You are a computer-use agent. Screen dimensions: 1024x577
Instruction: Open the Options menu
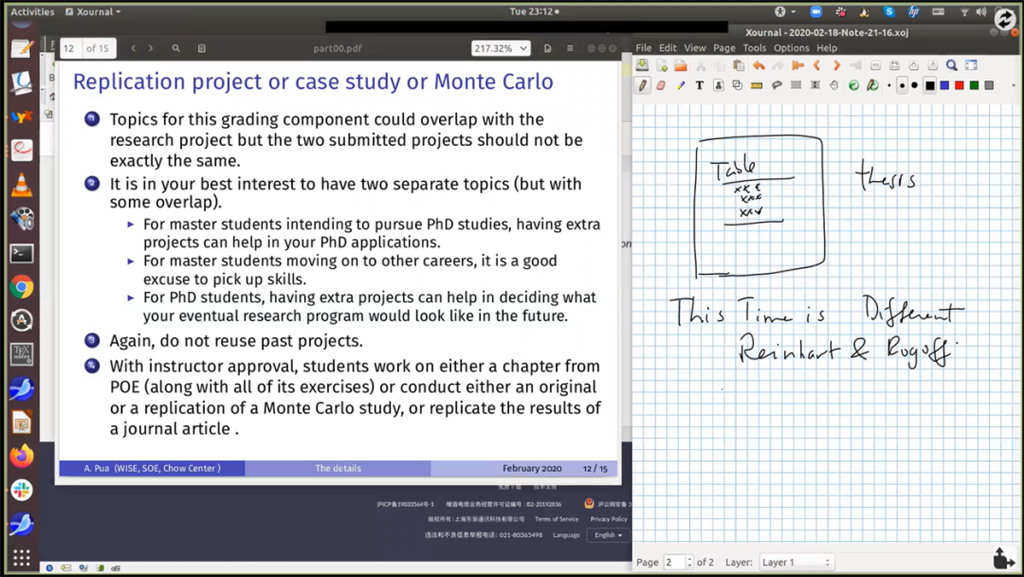(791, 48)
